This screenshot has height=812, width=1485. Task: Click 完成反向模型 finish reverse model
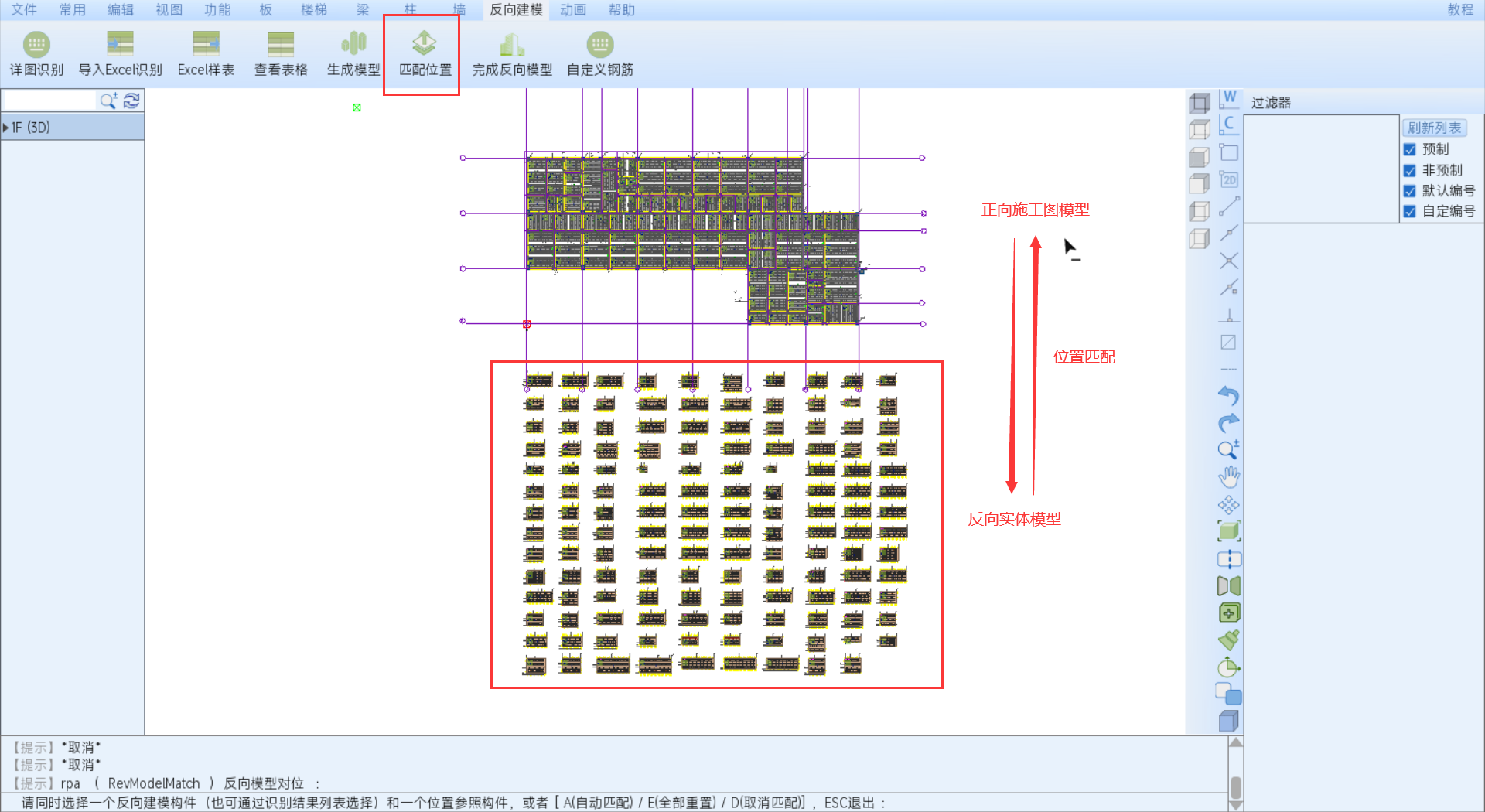pyautogui.click(x=511, y=53)
